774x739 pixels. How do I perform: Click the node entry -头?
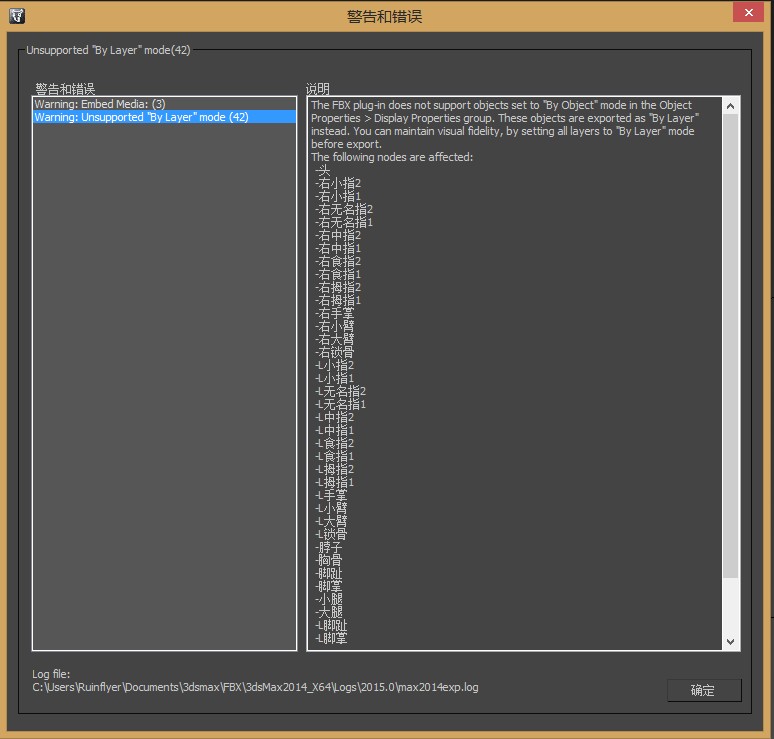click(323, 171)
